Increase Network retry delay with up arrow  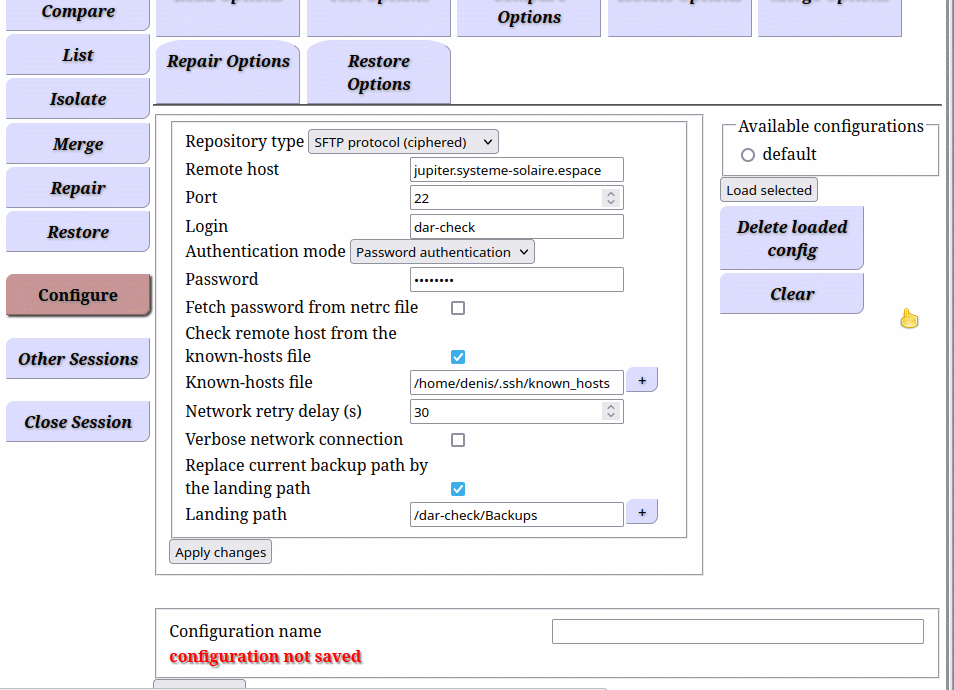611,408
